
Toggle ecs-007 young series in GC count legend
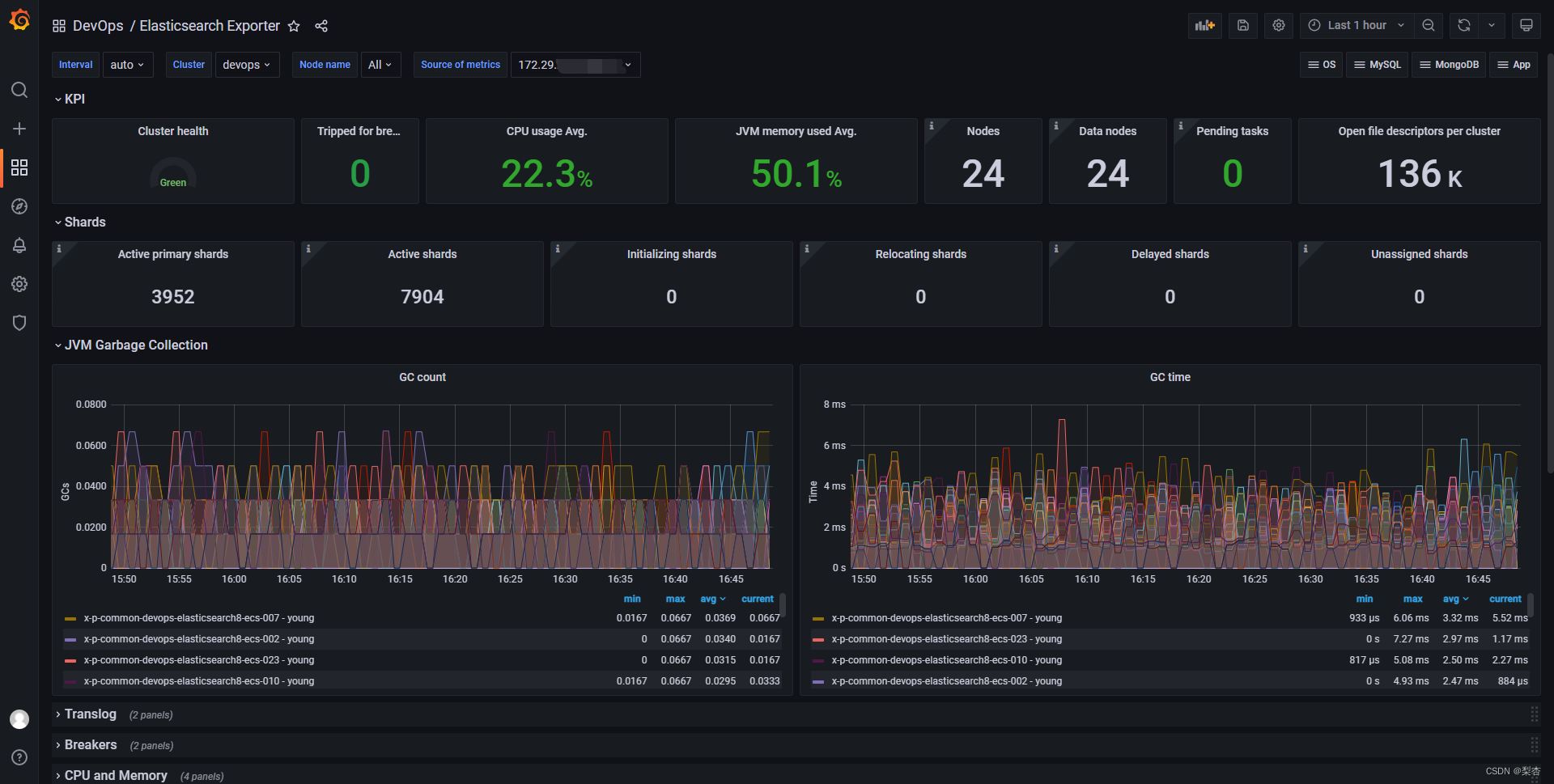click(199, 618)
